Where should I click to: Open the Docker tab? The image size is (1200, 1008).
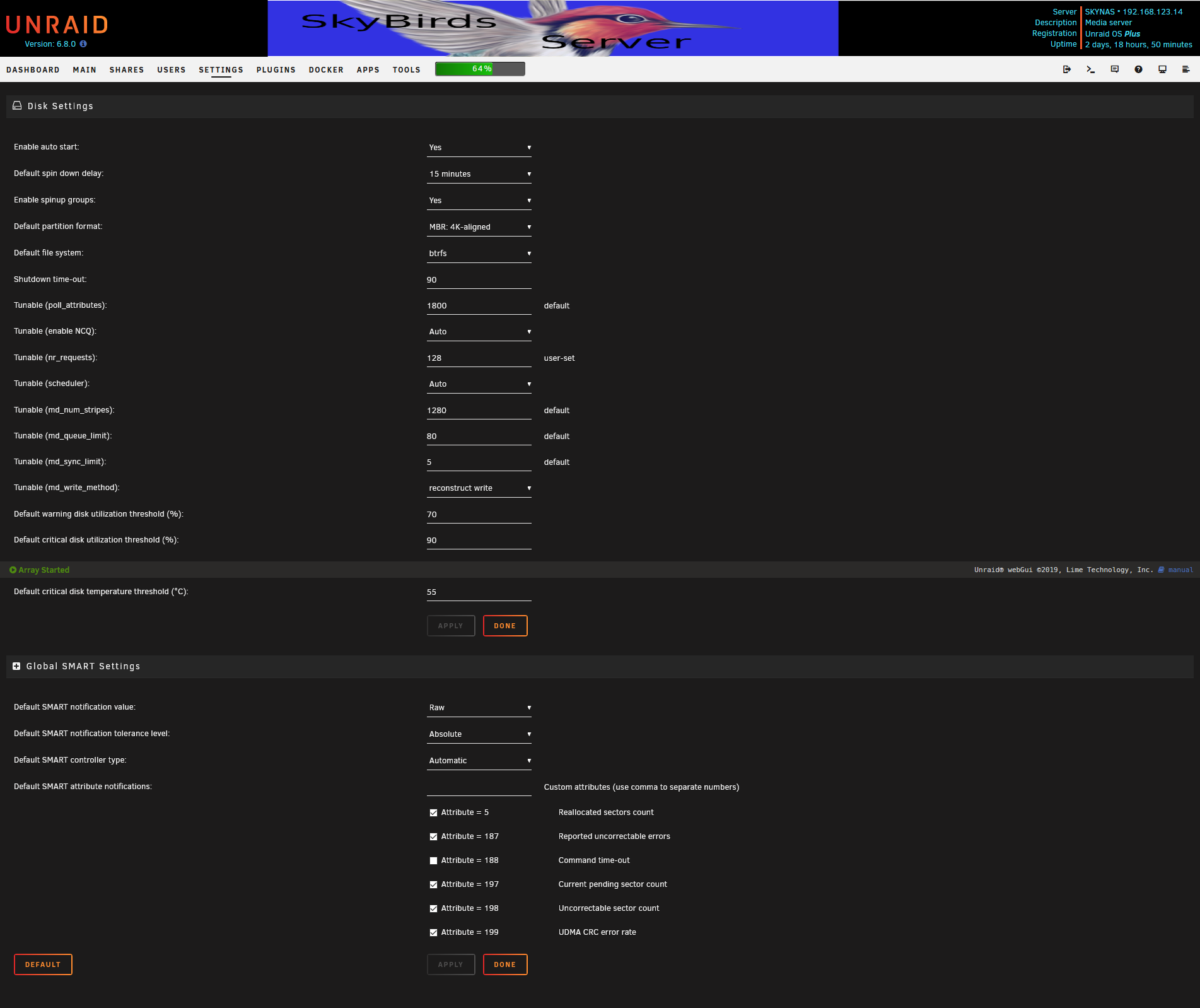point(326,70)
